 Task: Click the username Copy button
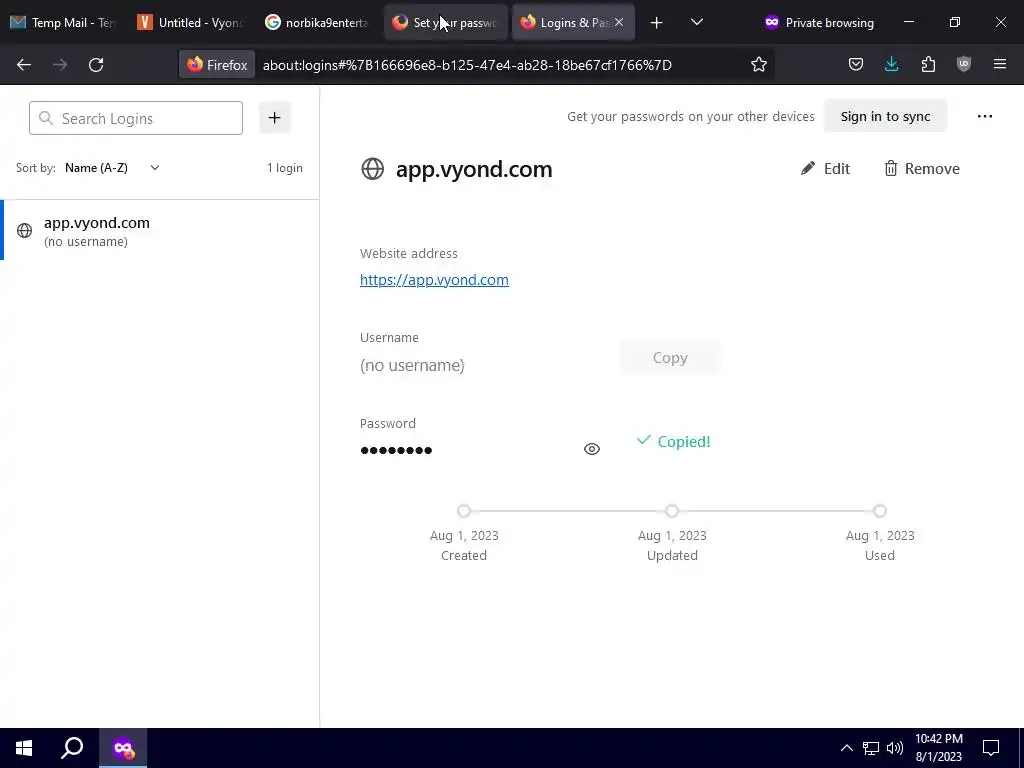click(x=670, y=358)
